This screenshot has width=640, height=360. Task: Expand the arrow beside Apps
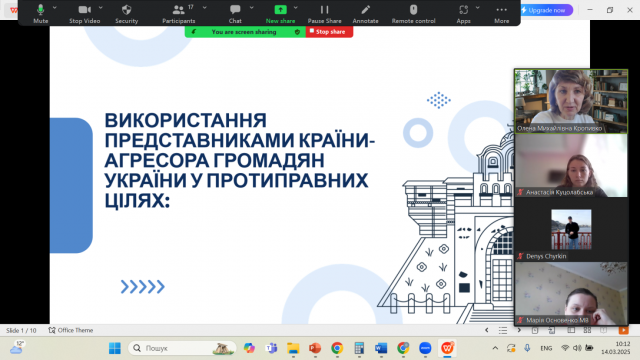tap(478, 8)
